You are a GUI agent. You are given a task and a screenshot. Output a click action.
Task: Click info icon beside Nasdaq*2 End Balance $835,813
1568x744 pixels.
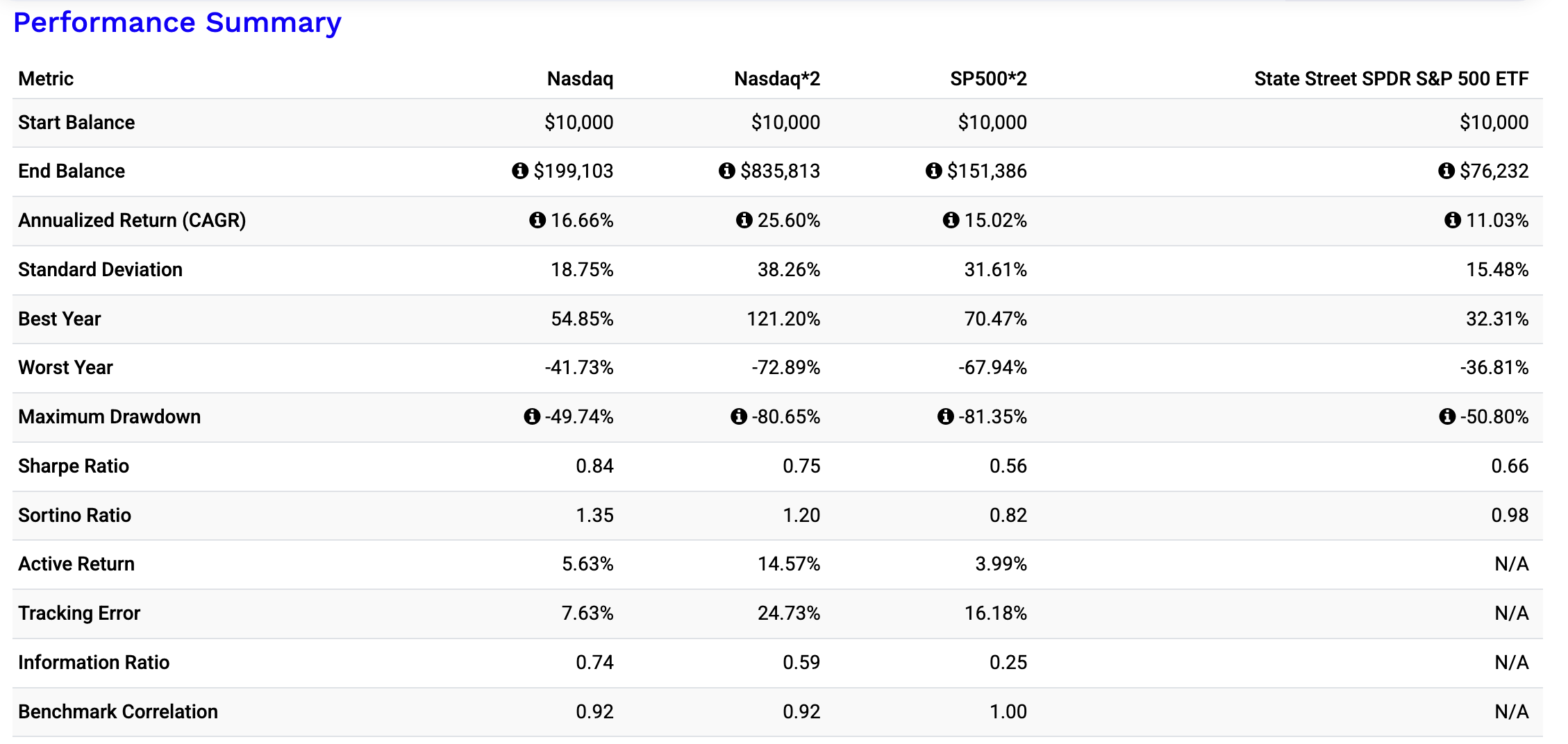click(x=727, y=171)
